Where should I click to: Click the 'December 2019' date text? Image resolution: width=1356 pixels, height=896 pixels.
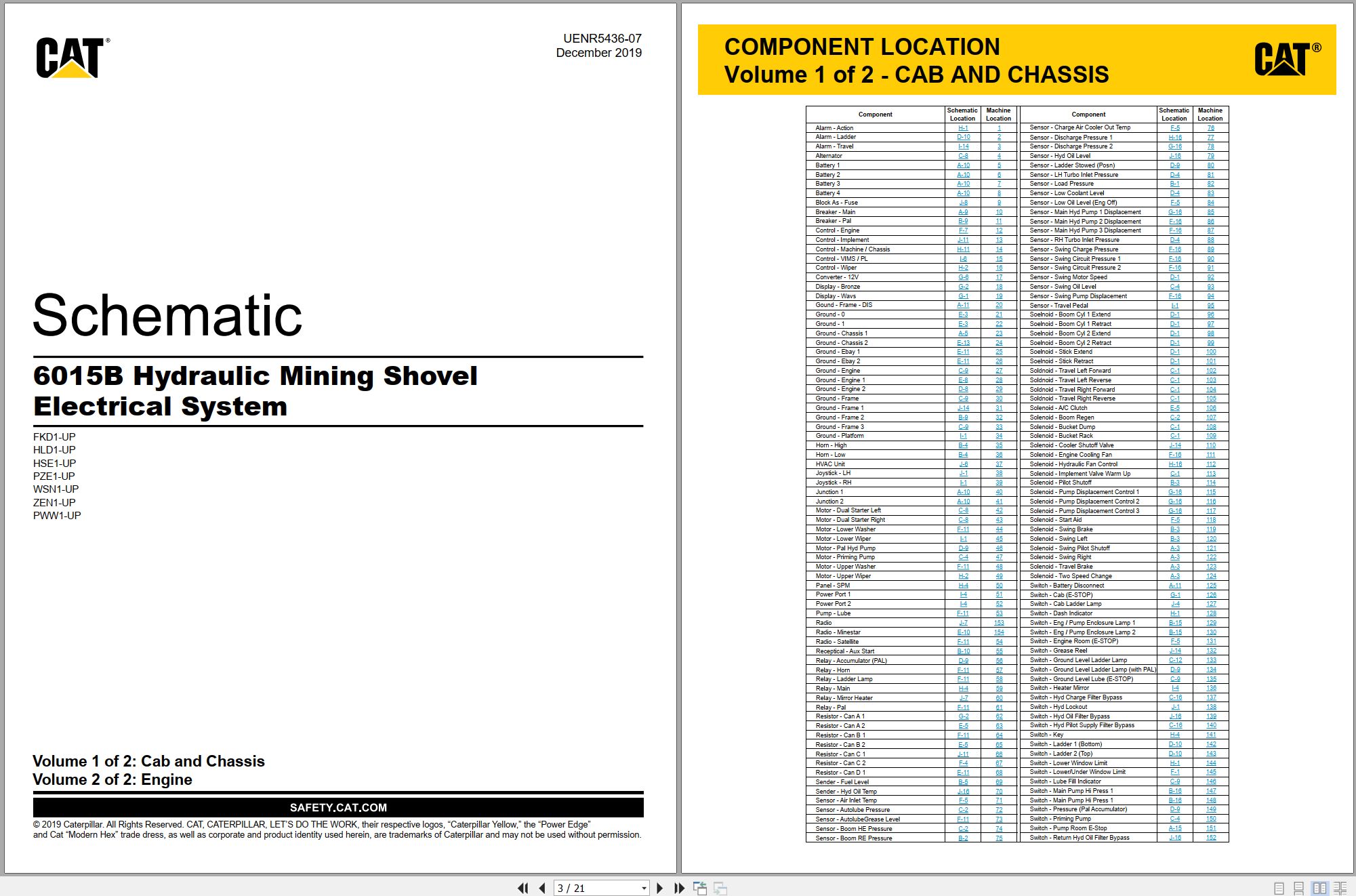[x=598, y=53]
